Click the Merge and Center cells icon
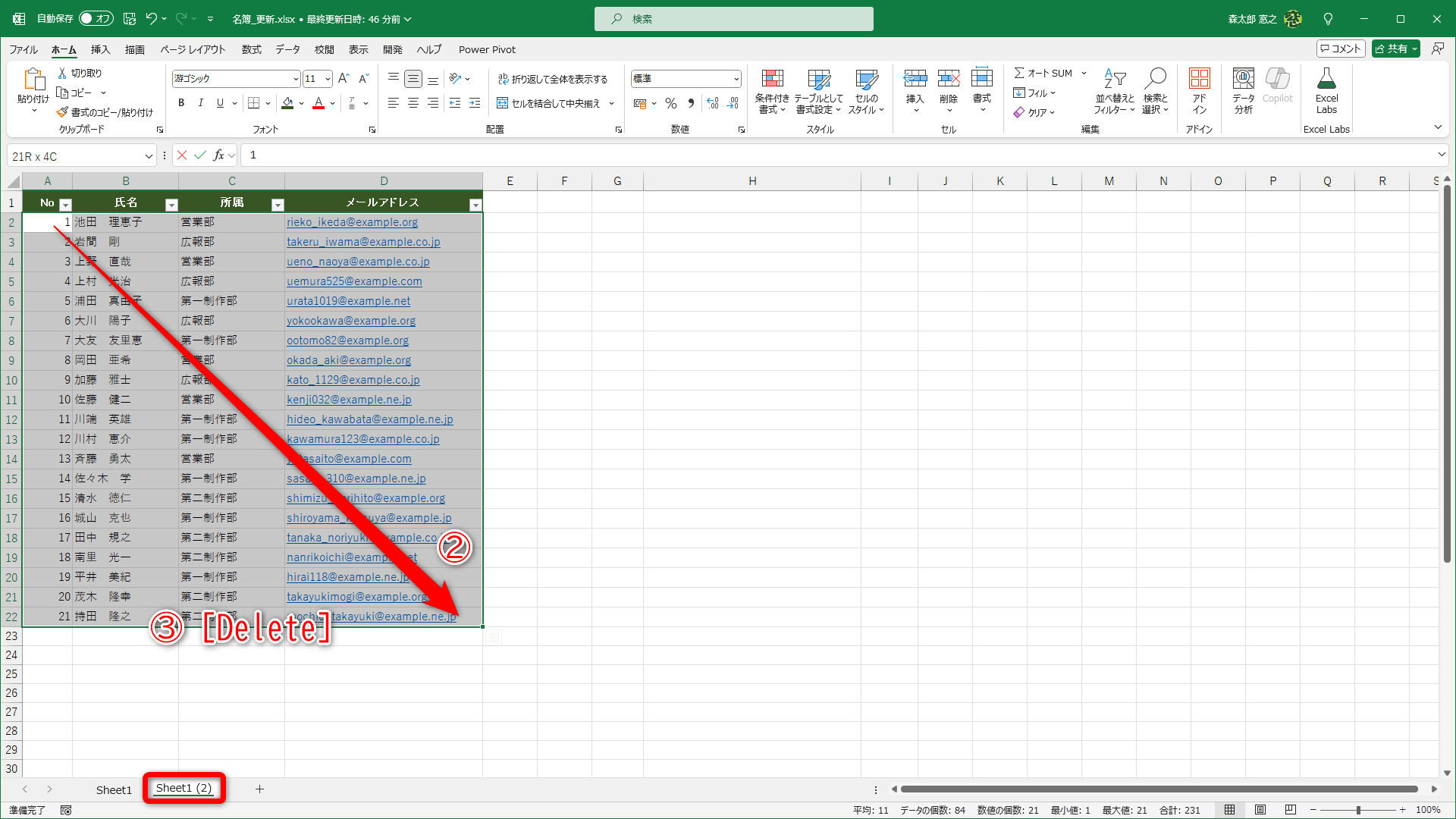 pos(503,103)
